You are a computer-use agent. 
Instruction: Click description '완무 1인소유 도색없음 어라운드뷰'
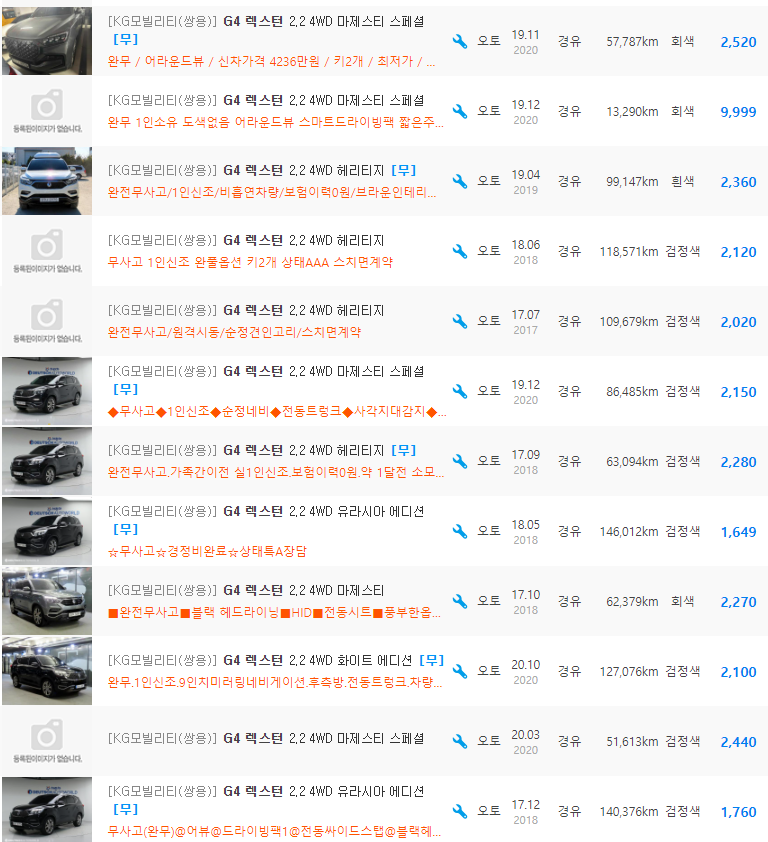[x=276, y=122]
